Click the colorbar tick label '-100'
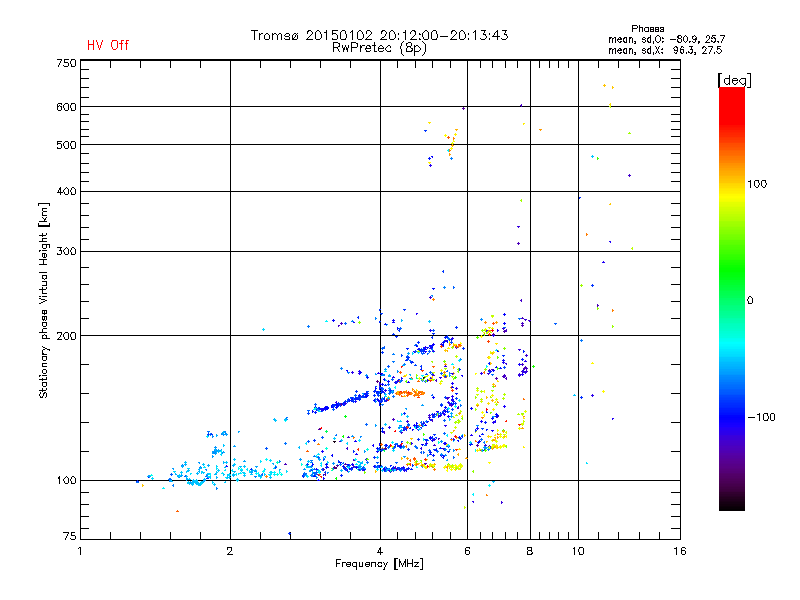Viewport: 800px width, 600px height. pyautogui.click(x=761, y=417)
